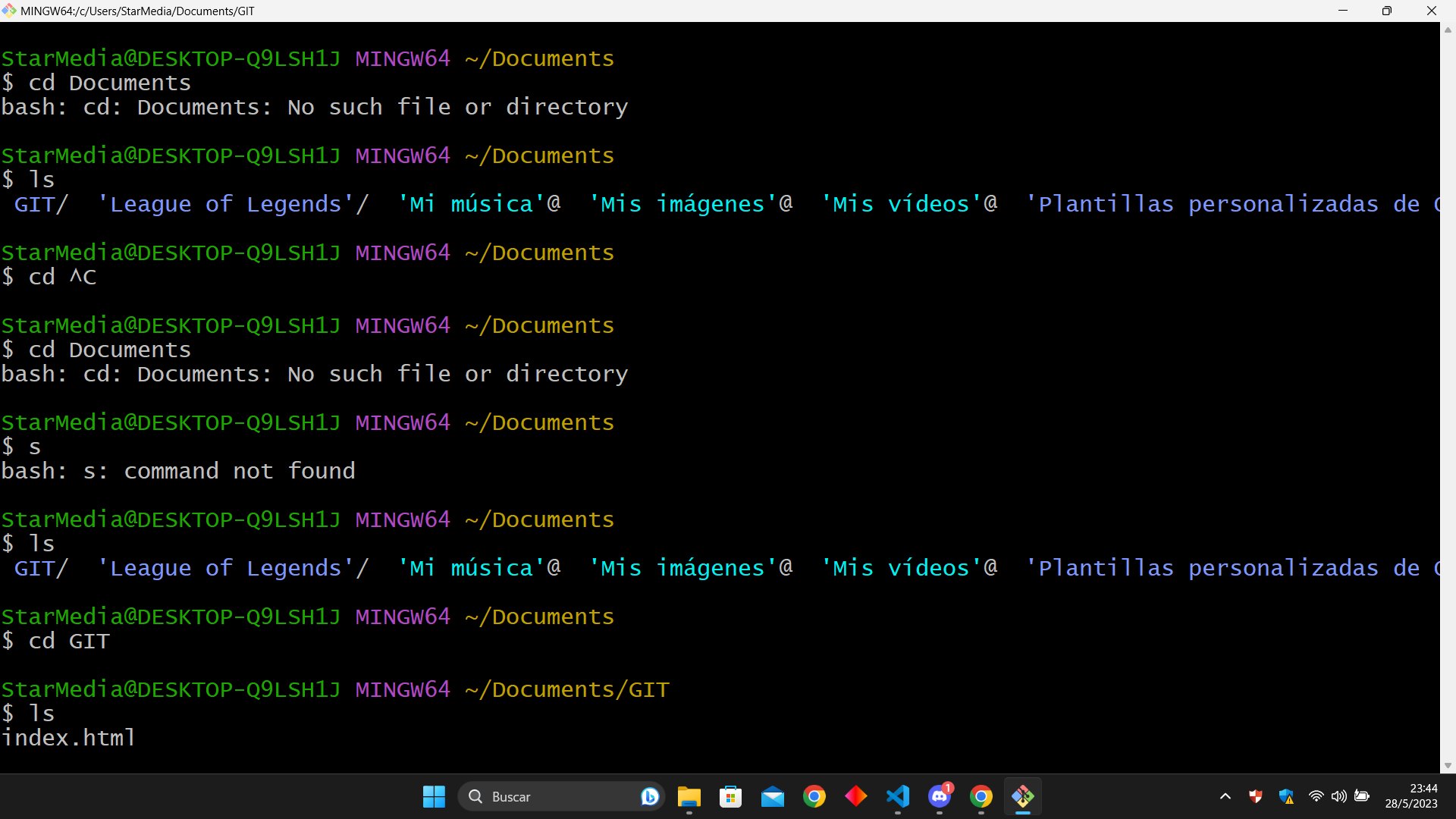The height and width of the screenshot is (819, 1456).
Task: Click the Buscar search field in taskbar
Action: click(x=561, y=796)
